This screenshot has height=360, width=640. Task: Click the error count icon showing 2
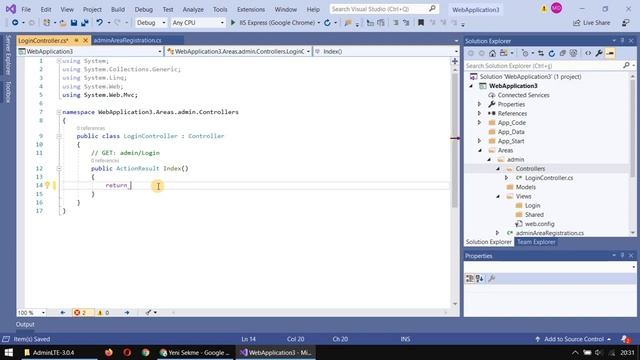[77, 312]
